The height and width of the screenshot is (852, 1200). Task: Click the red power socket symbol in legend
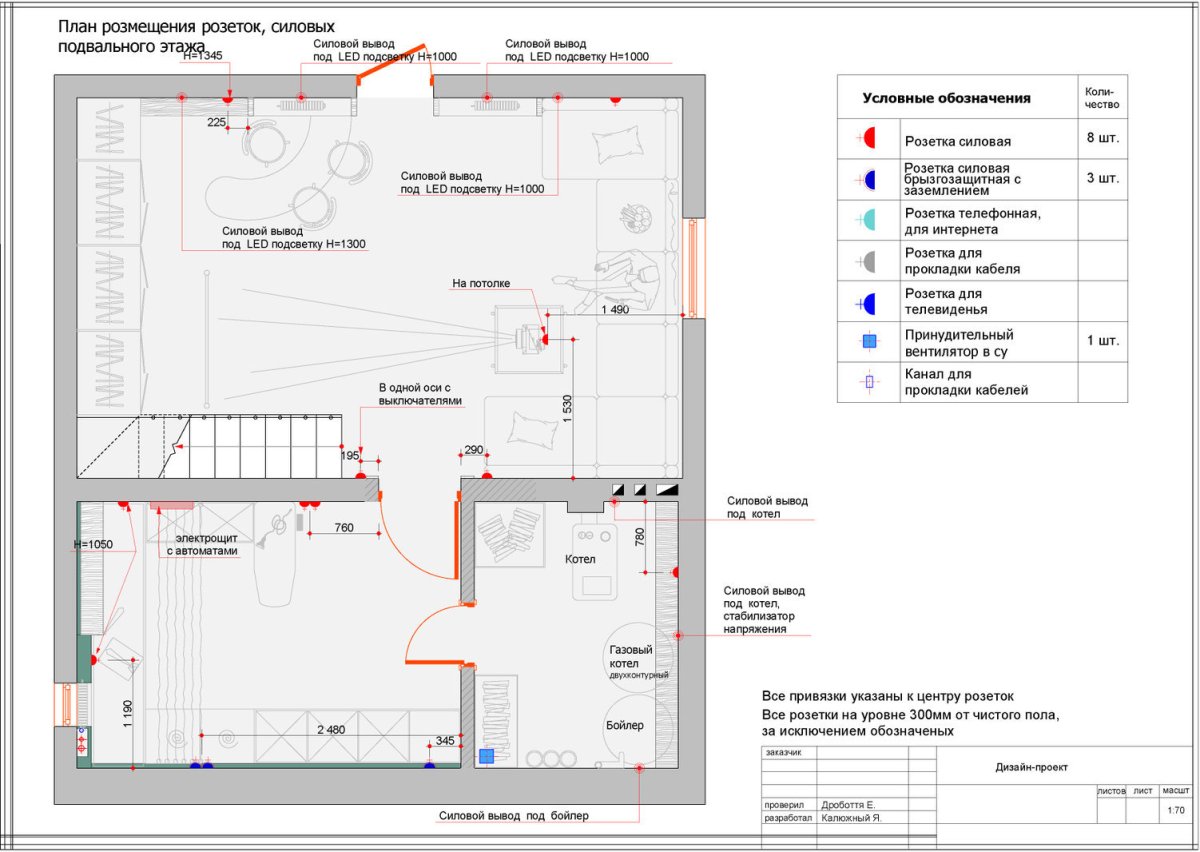pyautogui.click(x=868, y=139)
